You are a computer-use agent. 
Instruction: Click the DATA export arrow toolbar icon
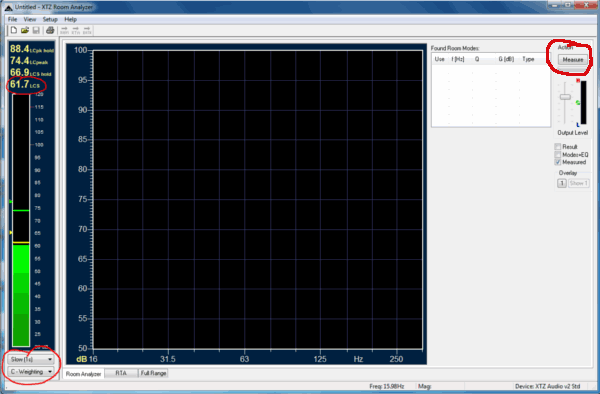(x=87, y=30)
